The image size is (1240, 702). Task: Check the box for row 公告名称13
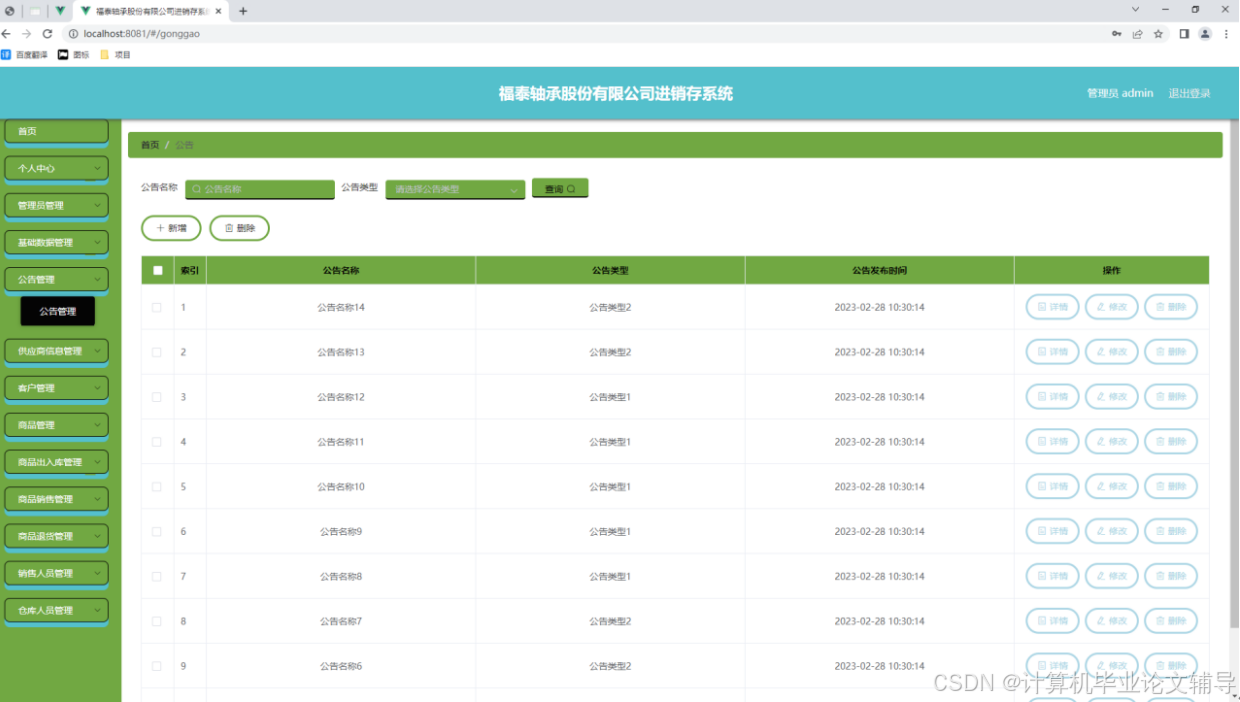tap(157, 352)
